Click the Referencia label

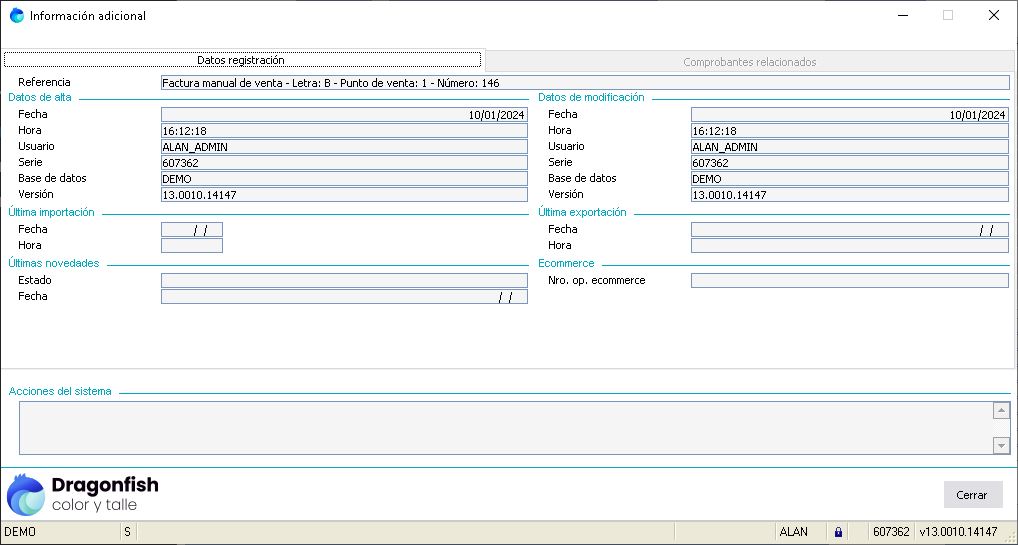(44, 82)
